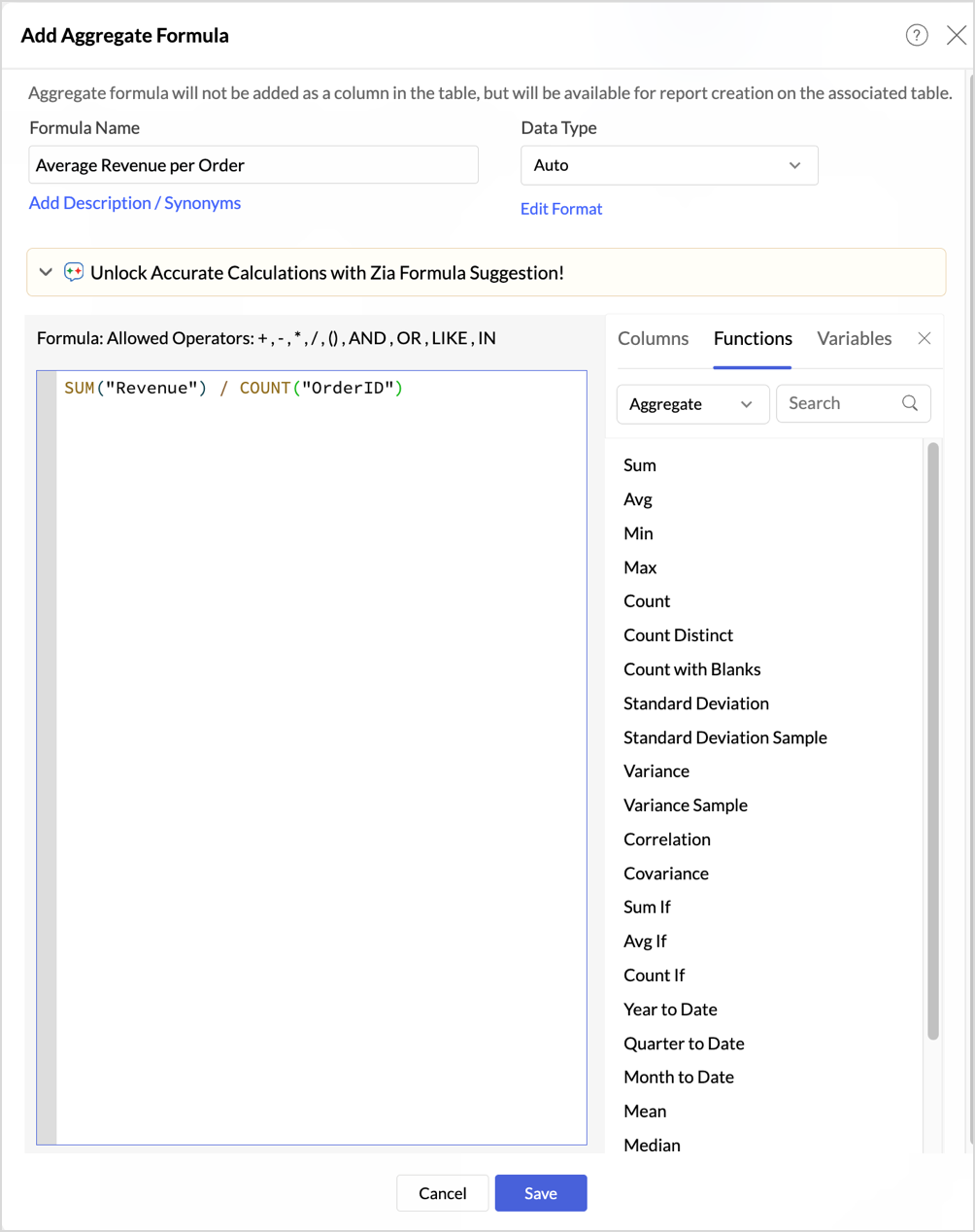Choose the Sum If function
The width and height of the screenshot is (975, 1232).
point(647,907)
